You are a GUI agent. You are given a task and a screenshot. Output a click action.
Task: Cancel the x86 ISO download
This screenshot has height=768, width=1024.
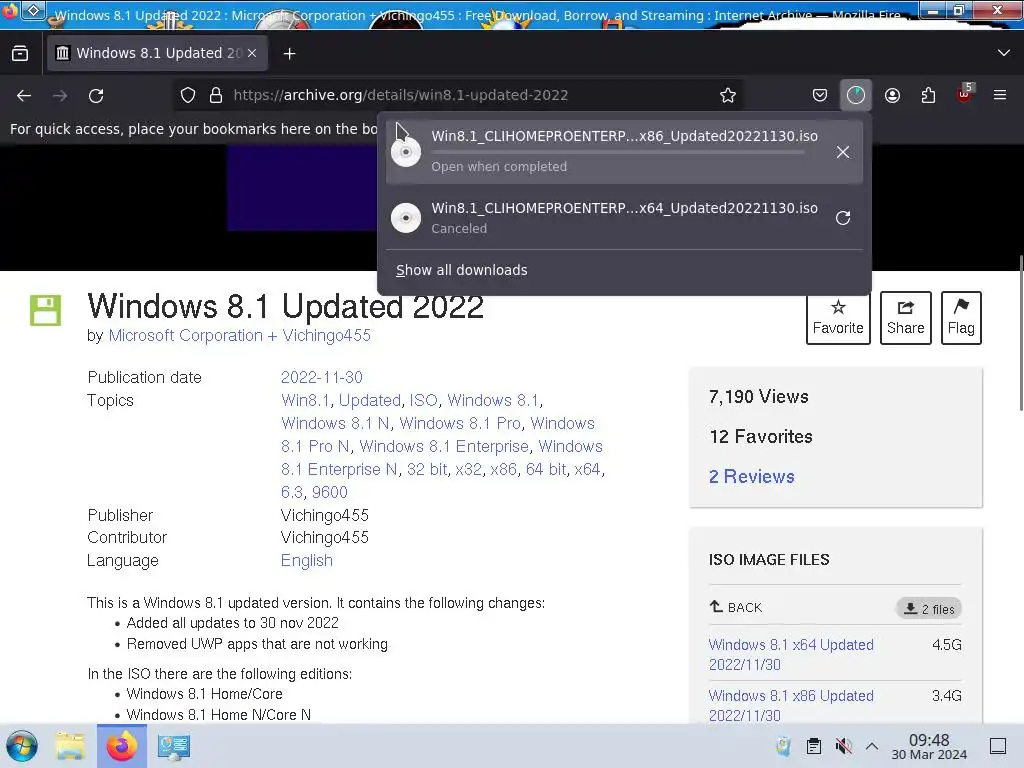(x=842, y=152)
